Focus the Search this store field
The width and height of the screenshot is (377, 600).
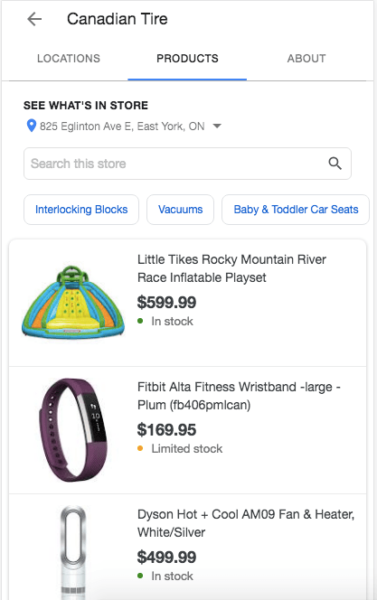(x=188, y=163)
